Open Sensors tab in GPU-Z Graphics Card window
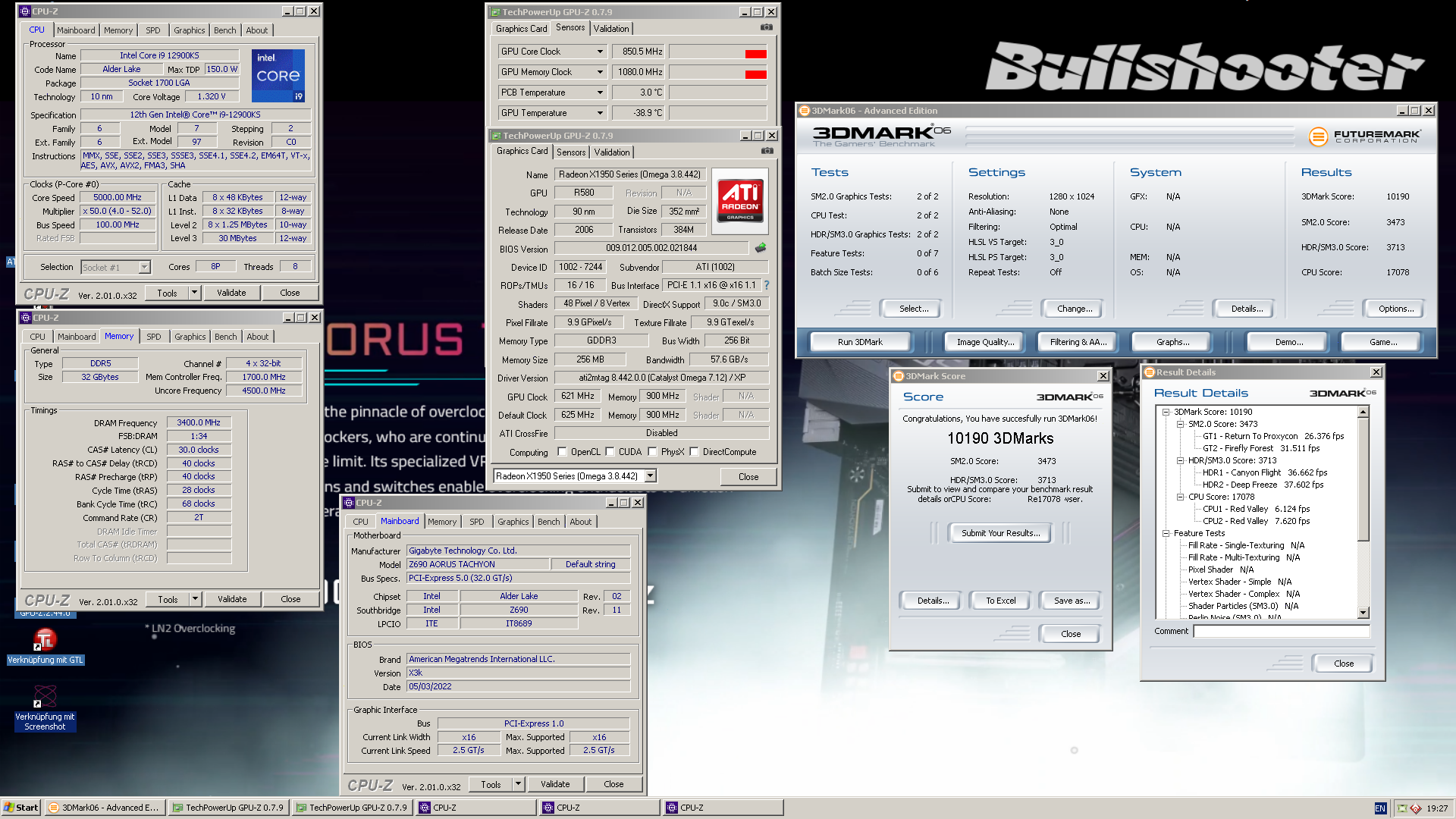The image size is (1456, 819). point(571,152)
